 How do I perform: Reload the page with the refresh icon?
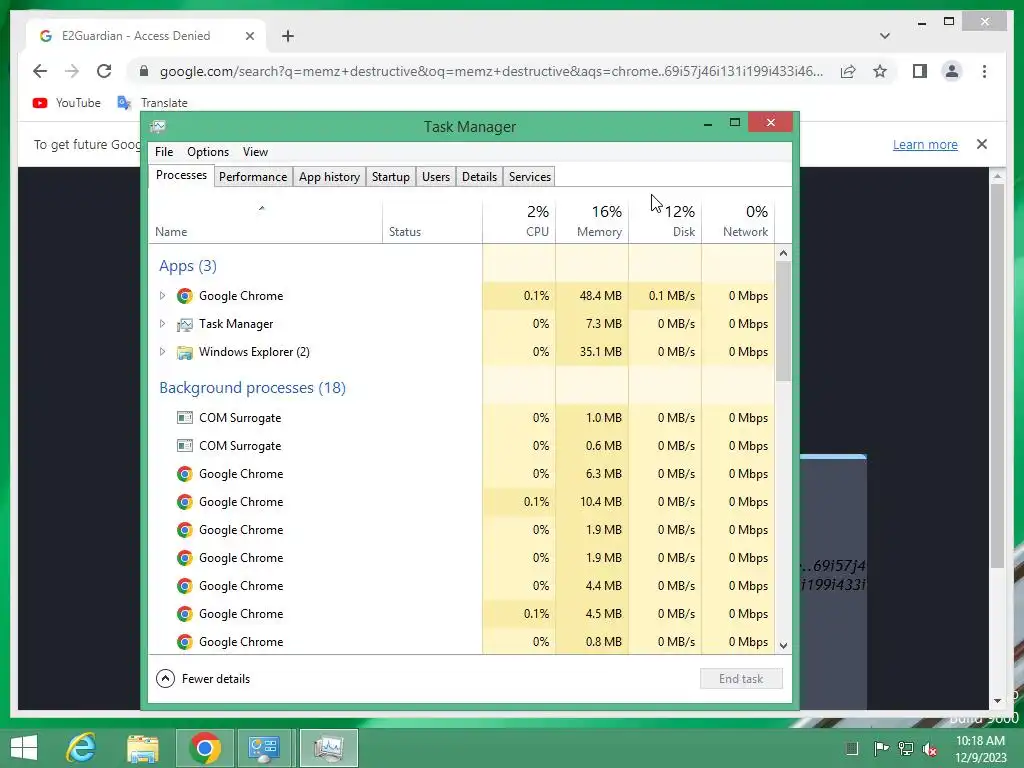[x=104, y=71]
